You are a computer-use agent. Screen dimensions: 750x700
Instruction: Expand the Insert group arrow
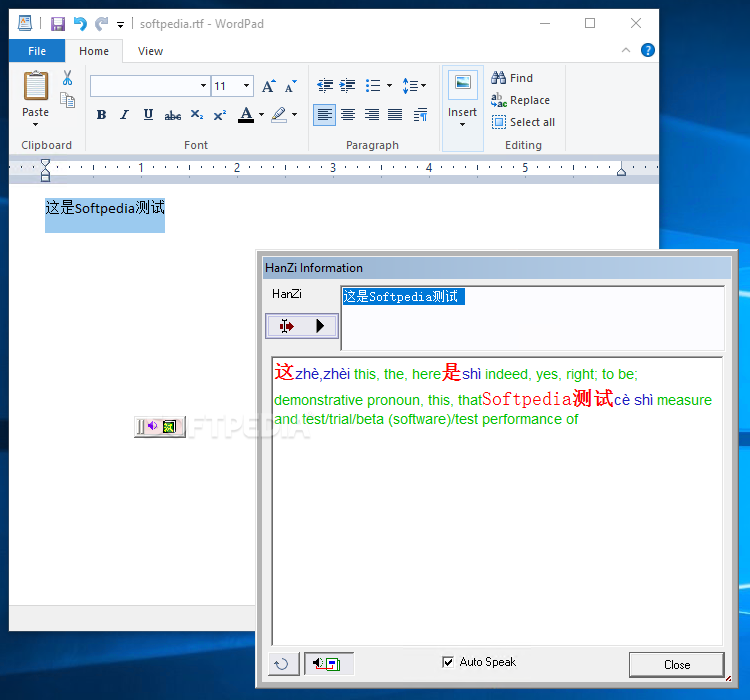[463, 124]
